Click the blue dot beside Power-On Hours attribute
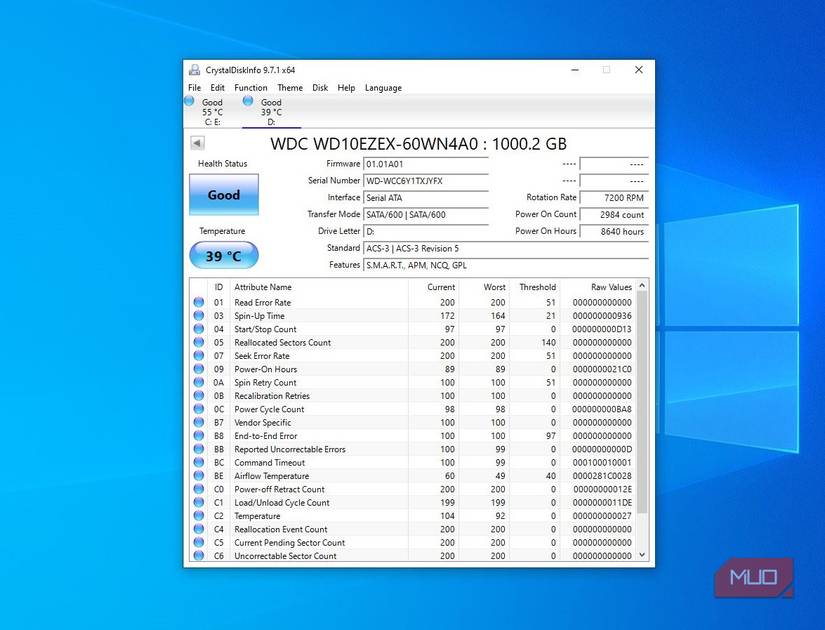 197,369
